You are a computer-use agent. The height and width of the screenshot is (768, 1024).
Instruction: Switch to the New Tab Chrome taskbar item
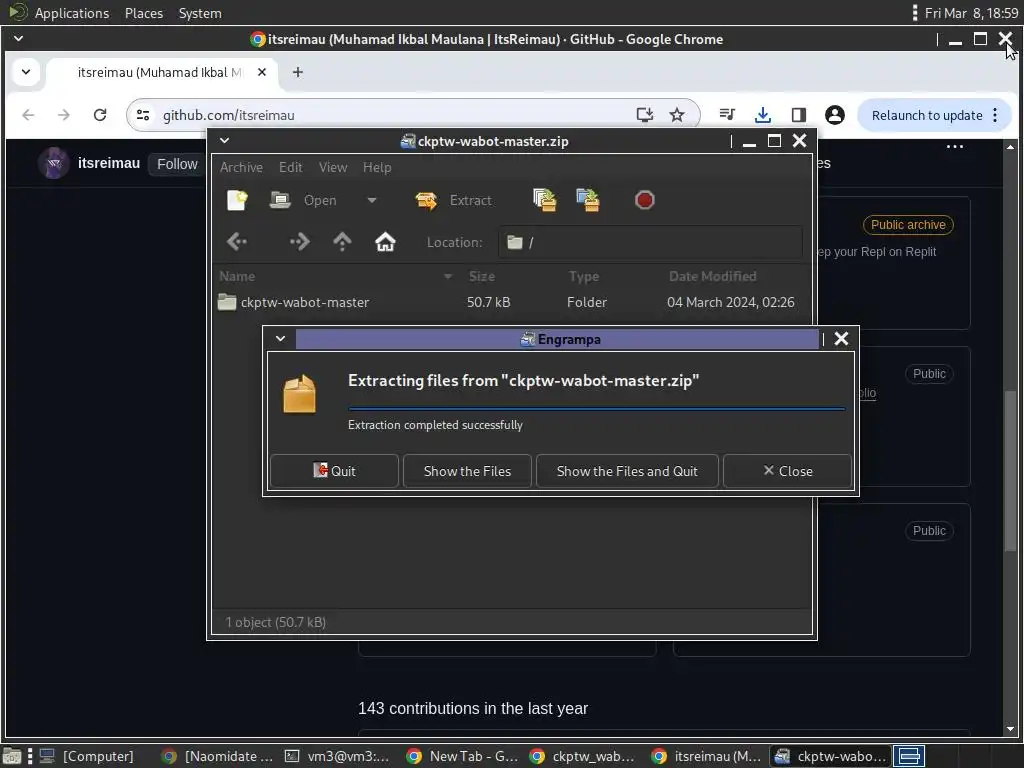[461, 756]
